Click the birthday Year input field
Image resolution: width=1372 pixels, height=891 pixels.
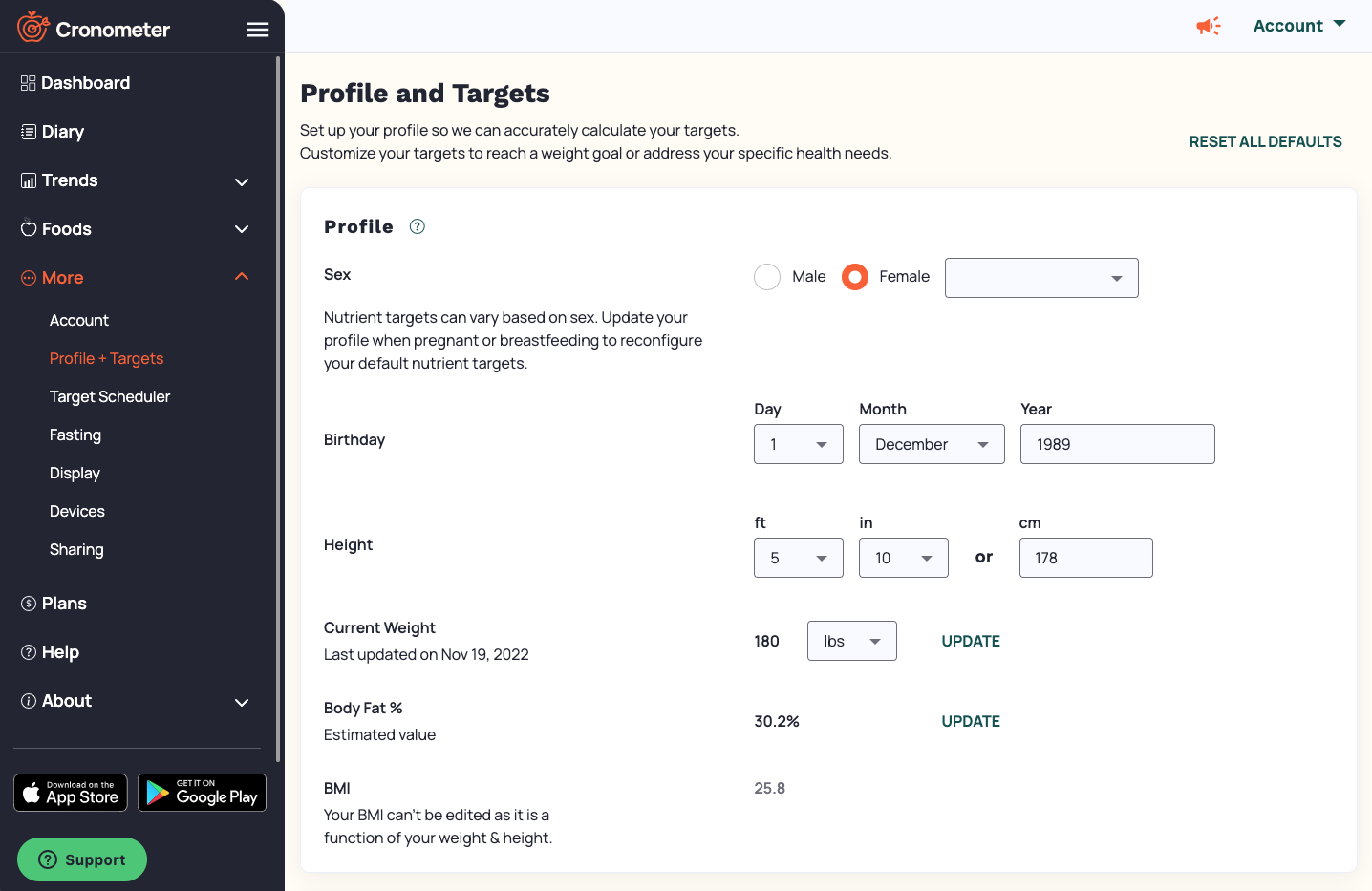pos(1118,444)
